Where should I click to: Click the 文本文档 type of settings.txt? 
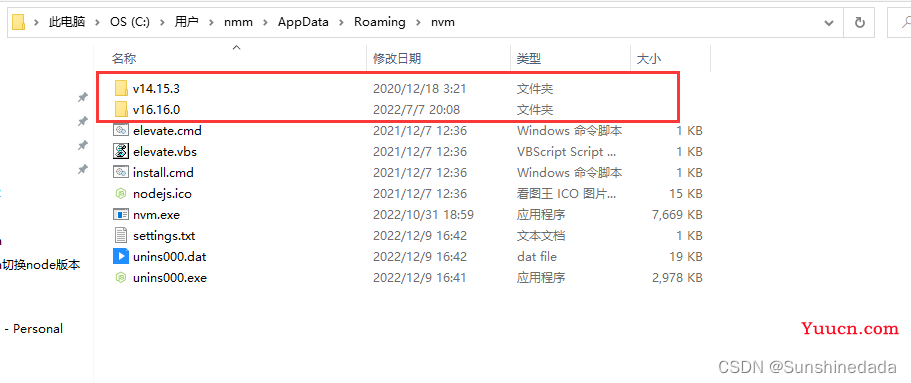[x=541, y=235]
